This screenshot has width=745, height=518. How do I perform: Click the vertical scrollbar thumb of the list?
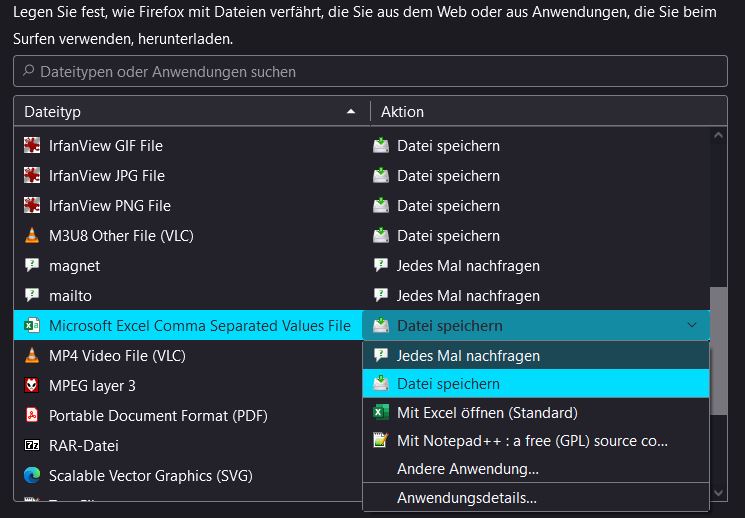(718, 351)
